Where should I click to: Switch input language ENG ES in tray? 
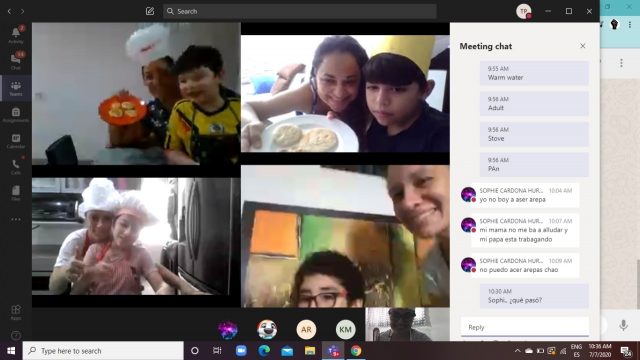pos(576,351)
